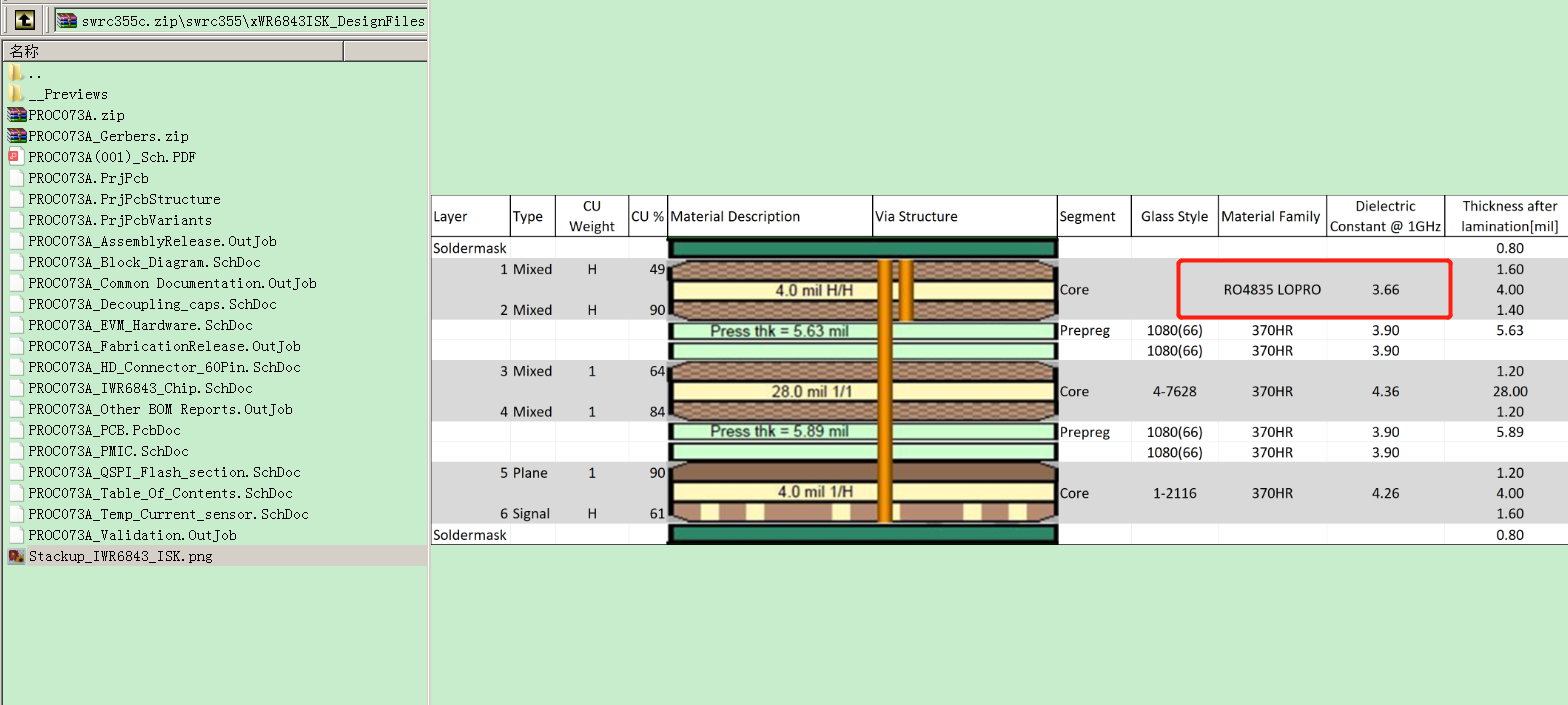The width and height of the screenshot is (1568, 705).
Task: Click RO4835 LOPRO material cell
Action: (1272, 290)
